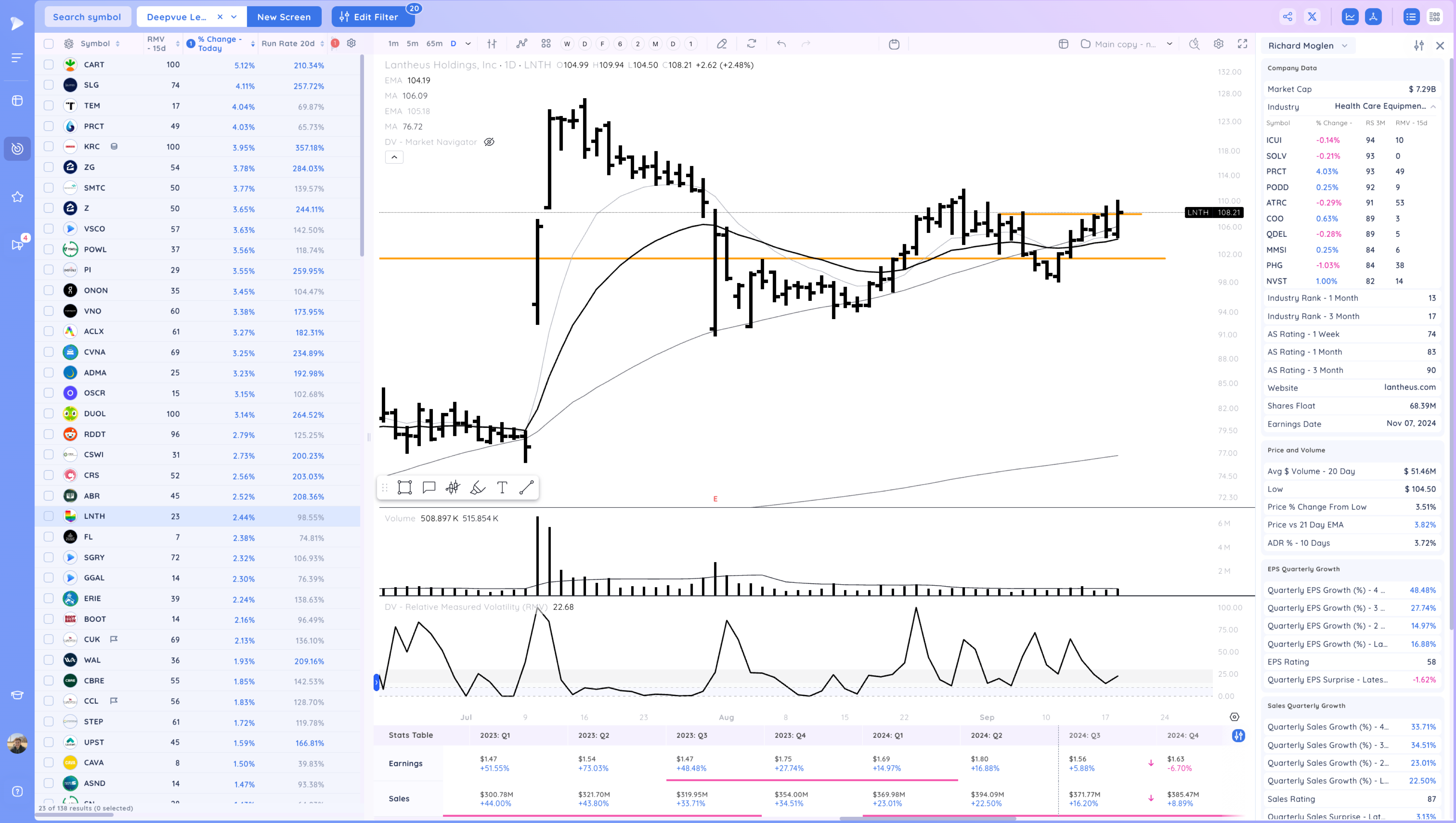This screenshot has height=823, width=1456.
Task: Toggle Market Navigator indicator visibility eye
Action: pyautogui.click(x=489, y=142)
